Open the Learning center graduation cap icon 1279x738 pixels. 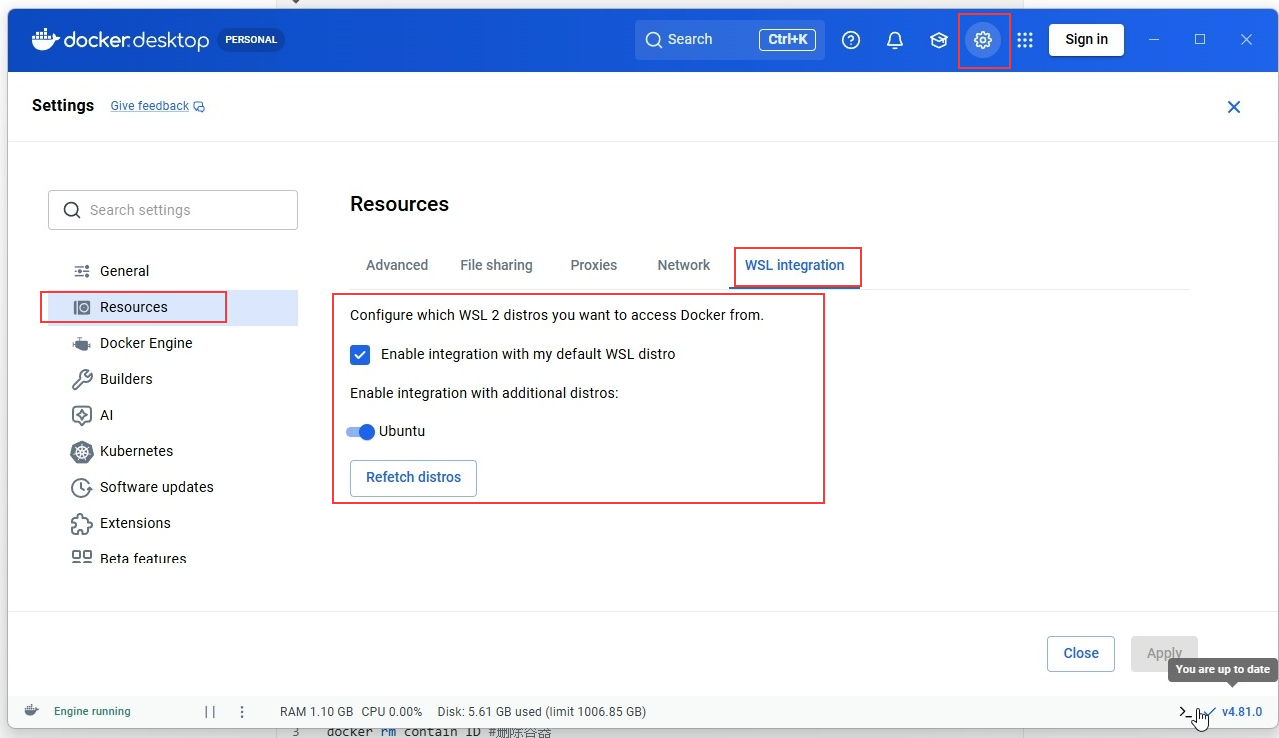pyautogui.click(x=938, y=40)
